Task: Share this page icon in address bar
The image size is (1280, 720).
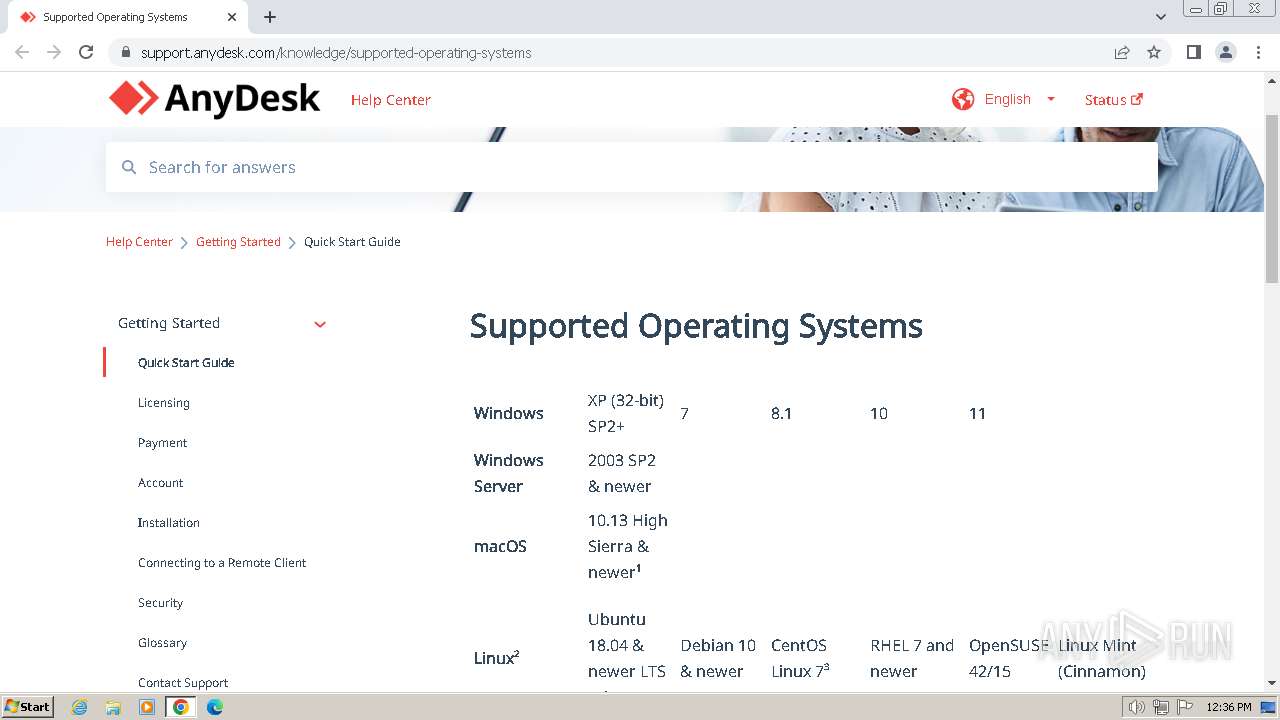Action: [1122, 52]
